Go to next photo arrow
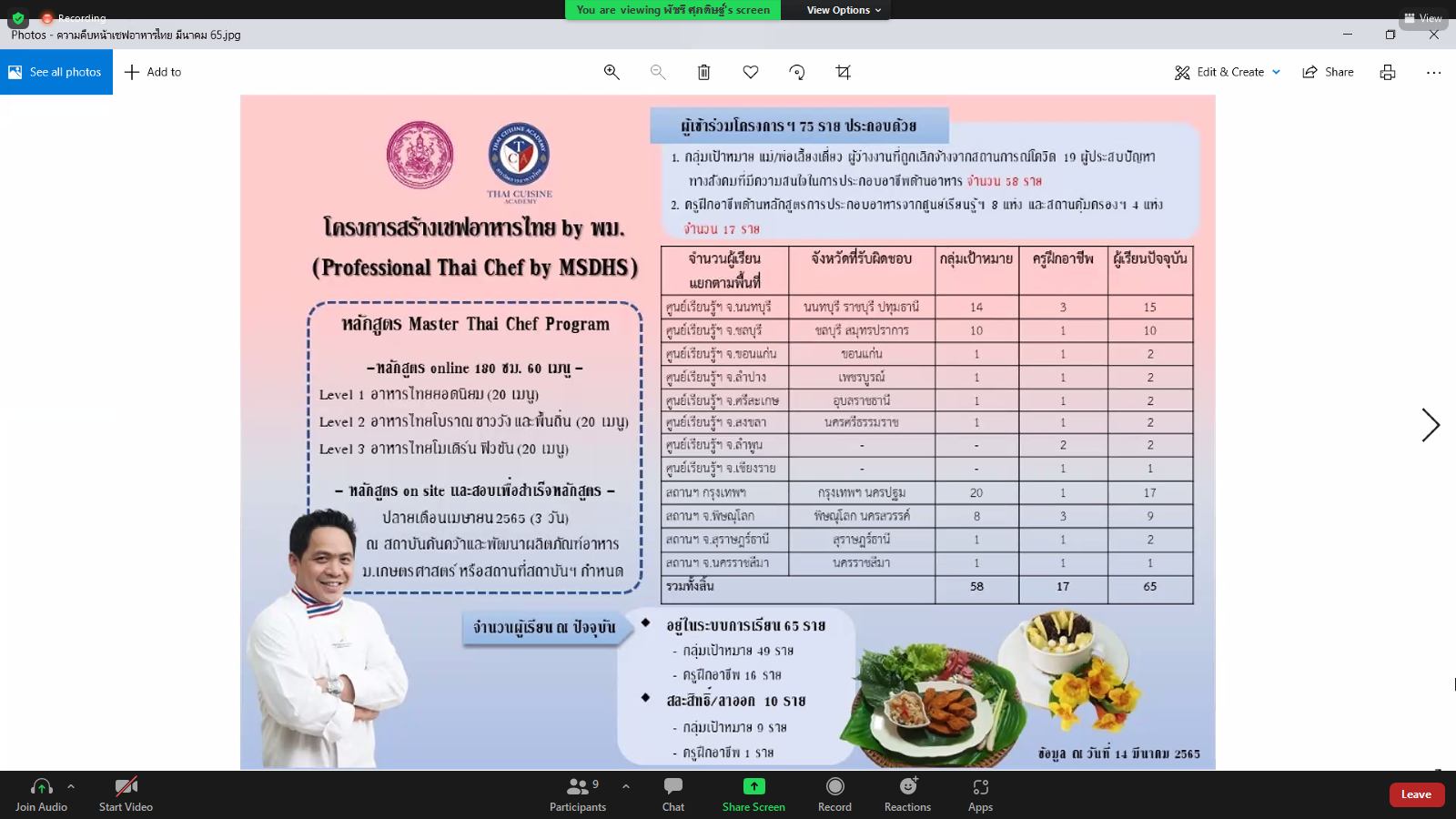Viewport: 1456px width, 819px height. 1431,425
